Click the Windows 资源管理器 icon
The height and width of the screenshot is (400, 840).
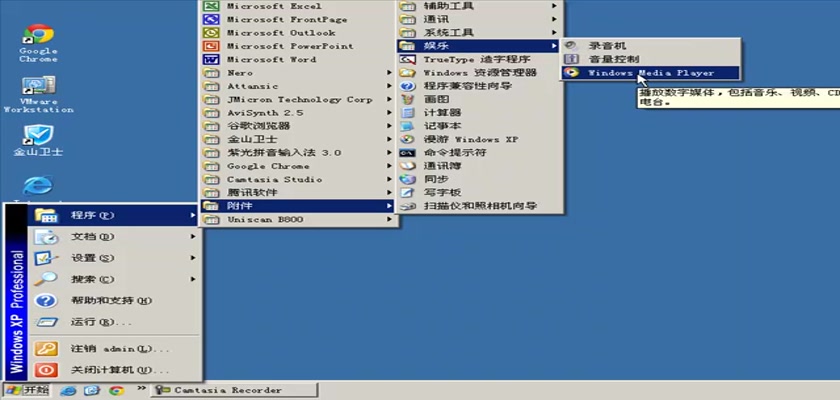coord(408,72)
